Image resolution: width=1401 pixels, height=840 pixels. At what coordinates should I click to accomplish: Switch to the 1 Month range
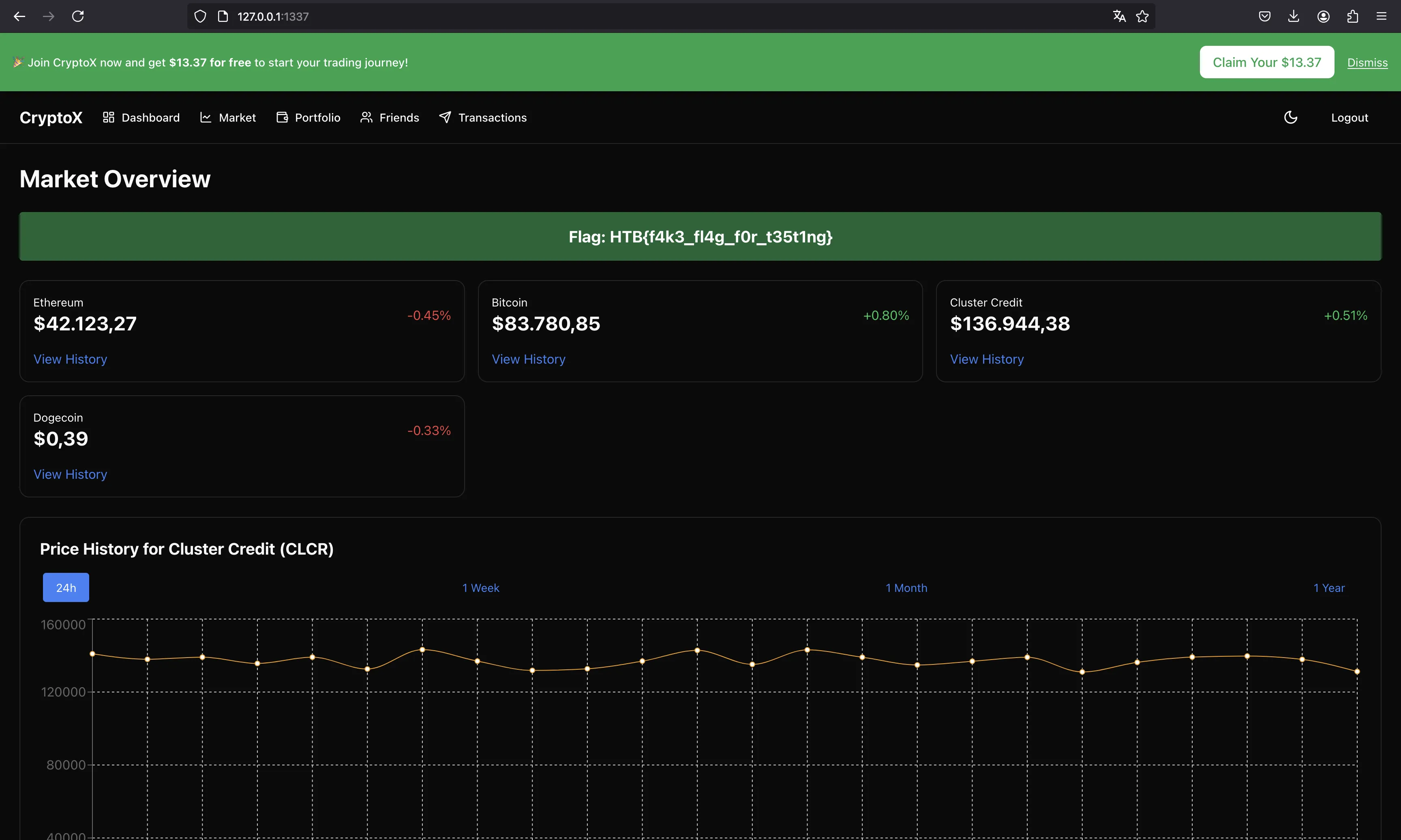(906, 587)
